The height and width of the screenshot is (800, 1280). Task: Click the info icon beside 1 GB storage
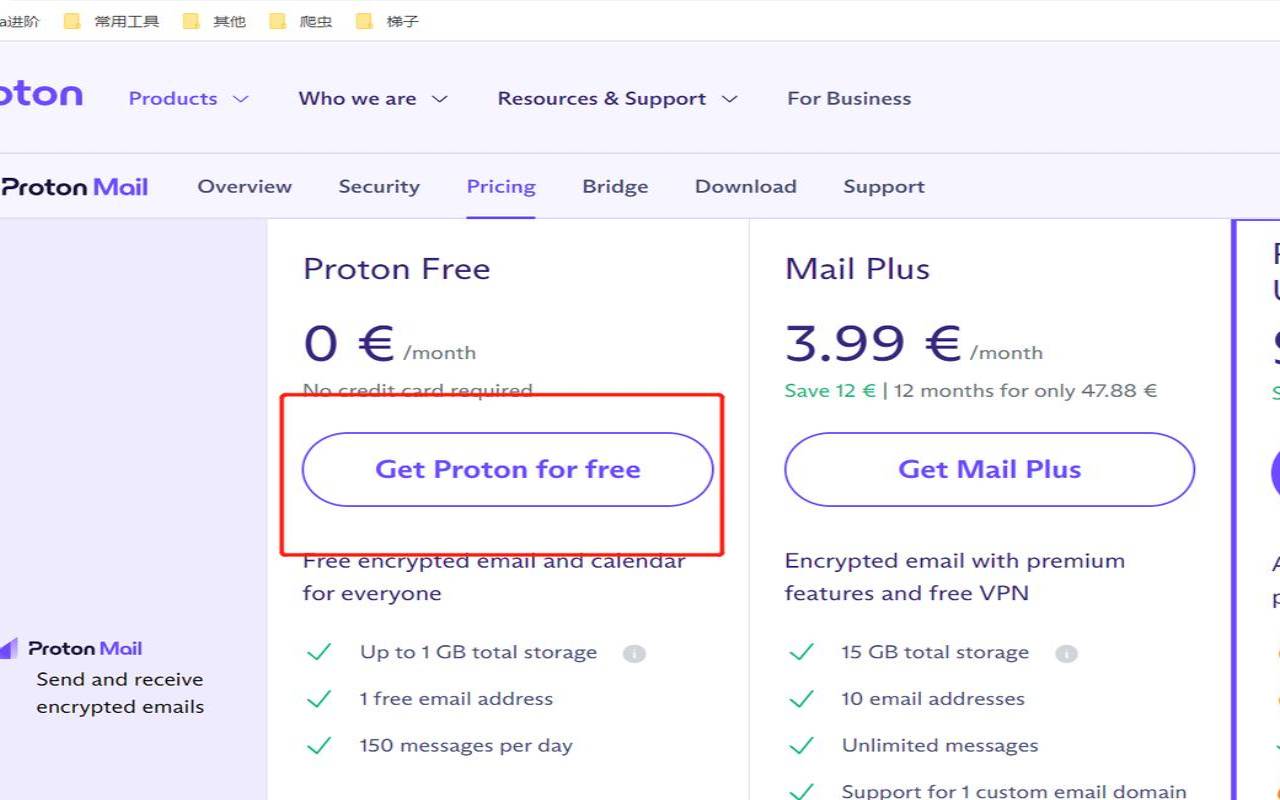pos(634,654)
